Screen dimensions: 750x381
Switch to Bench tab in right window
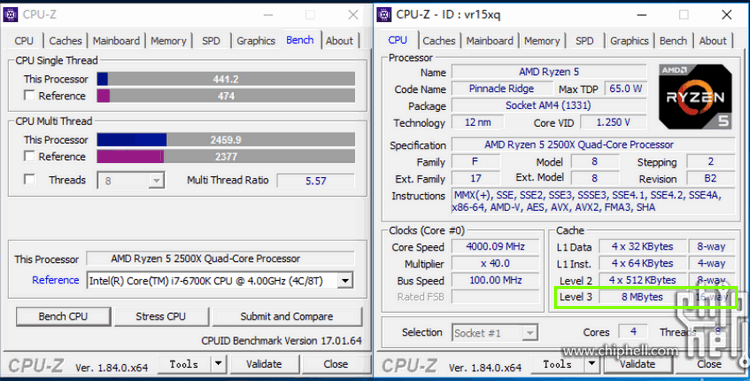click(673, 41)
